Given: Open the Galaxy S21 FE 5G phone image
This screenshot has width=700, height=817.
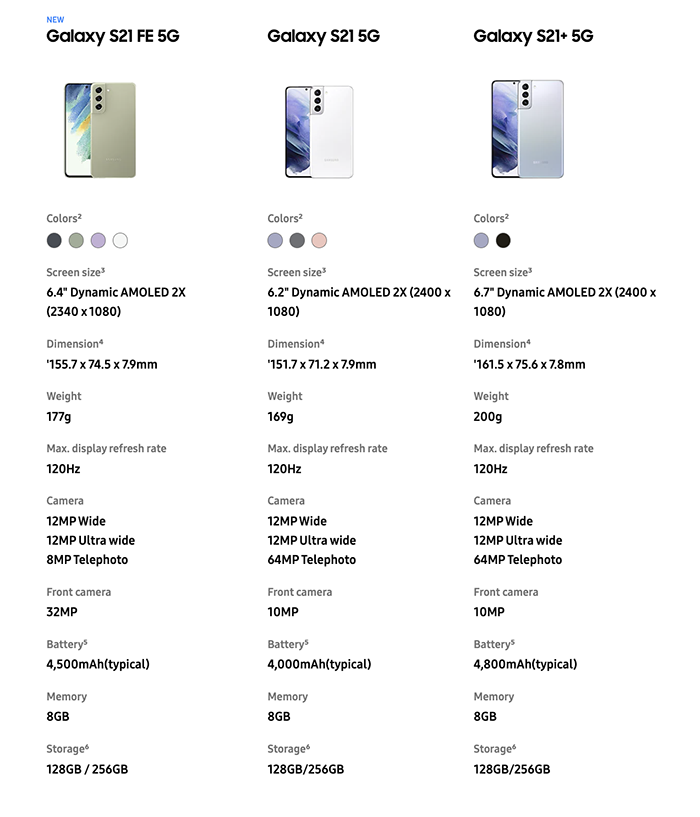Looking at the screenshot, I should 100,130.
